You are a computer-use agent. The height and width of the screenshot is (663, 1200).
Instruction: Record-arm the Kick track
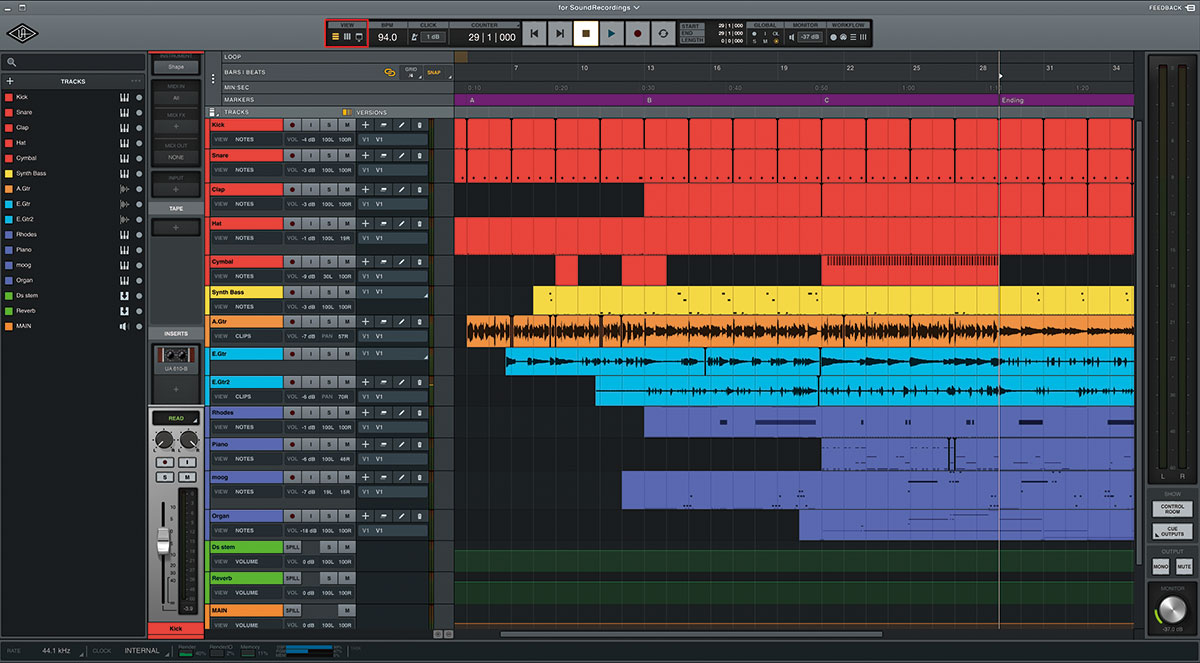293,125
